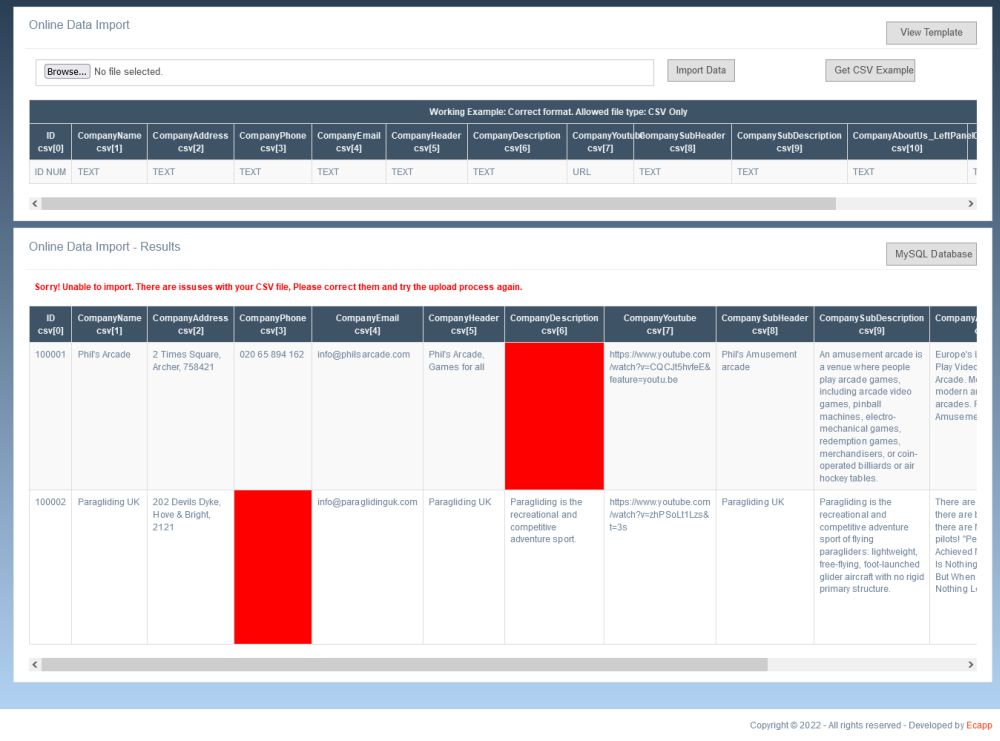Image resolution: width=1000 pixels, height=741 pixels.
Task: Click results table CompanyHeader csv[5] header
Action: click(464, 324)
